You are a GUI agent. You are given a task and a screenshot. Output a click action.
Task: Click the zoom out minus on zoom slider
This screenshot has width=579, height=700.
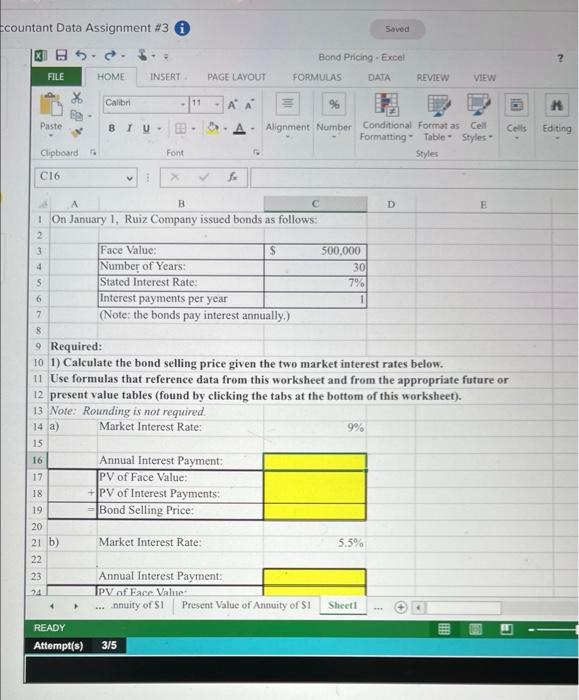(532, 630)
